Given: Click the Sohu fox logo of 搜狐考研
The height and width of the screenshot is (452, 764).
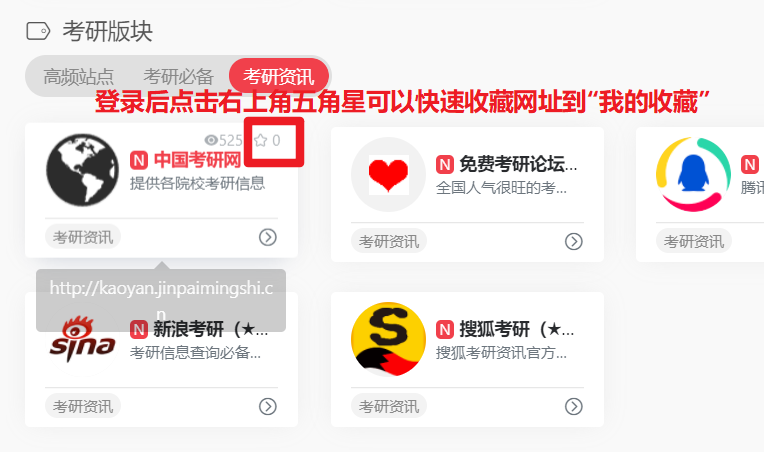Looking at the screenshot, I should pyautogui.click(x=388, y=339).
